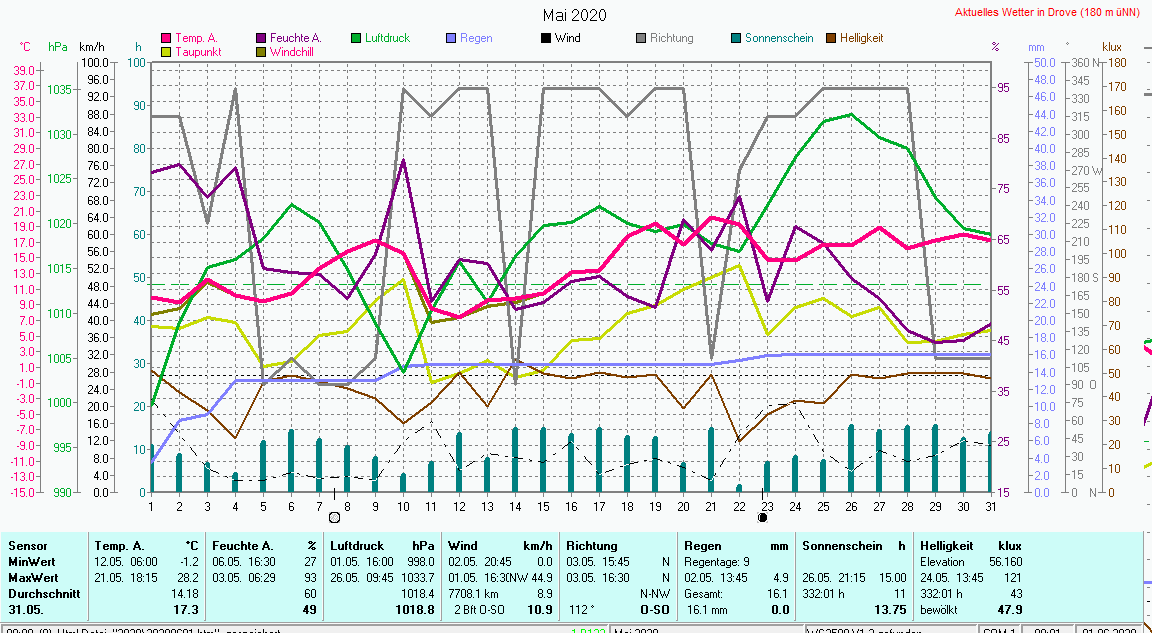Image resolution: width=1152 pixels, height=633 pixels.
Task: Click the Luftdruck column header in the table
Action: (x=358, y=546)
